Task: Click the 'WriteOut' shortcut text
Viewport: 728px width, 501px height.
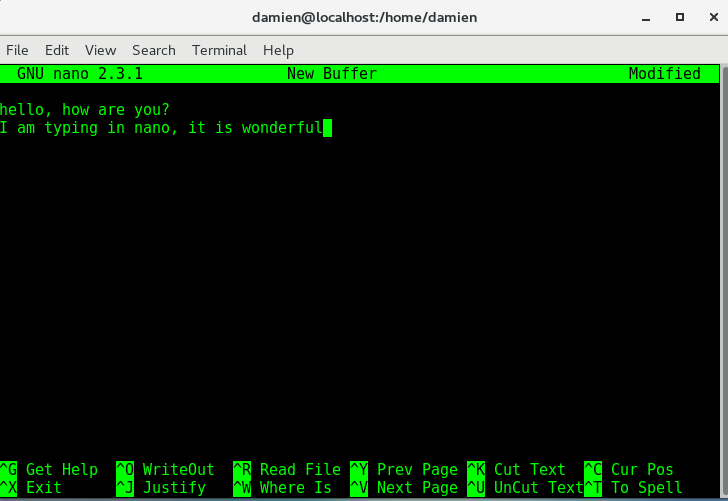Action: coord(179,469)
